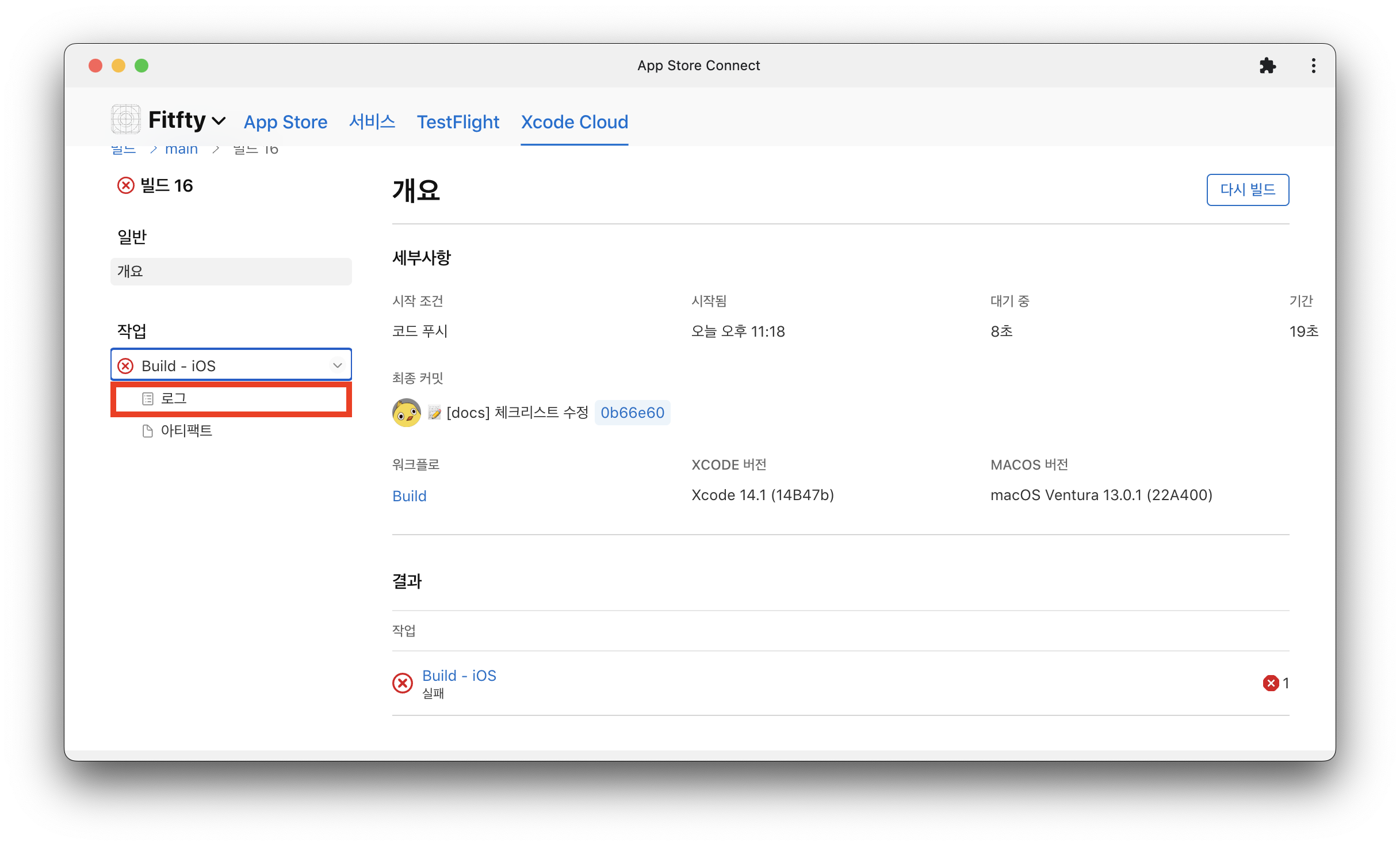
Task: Go to the 서비스 tab
Action: 372,122
